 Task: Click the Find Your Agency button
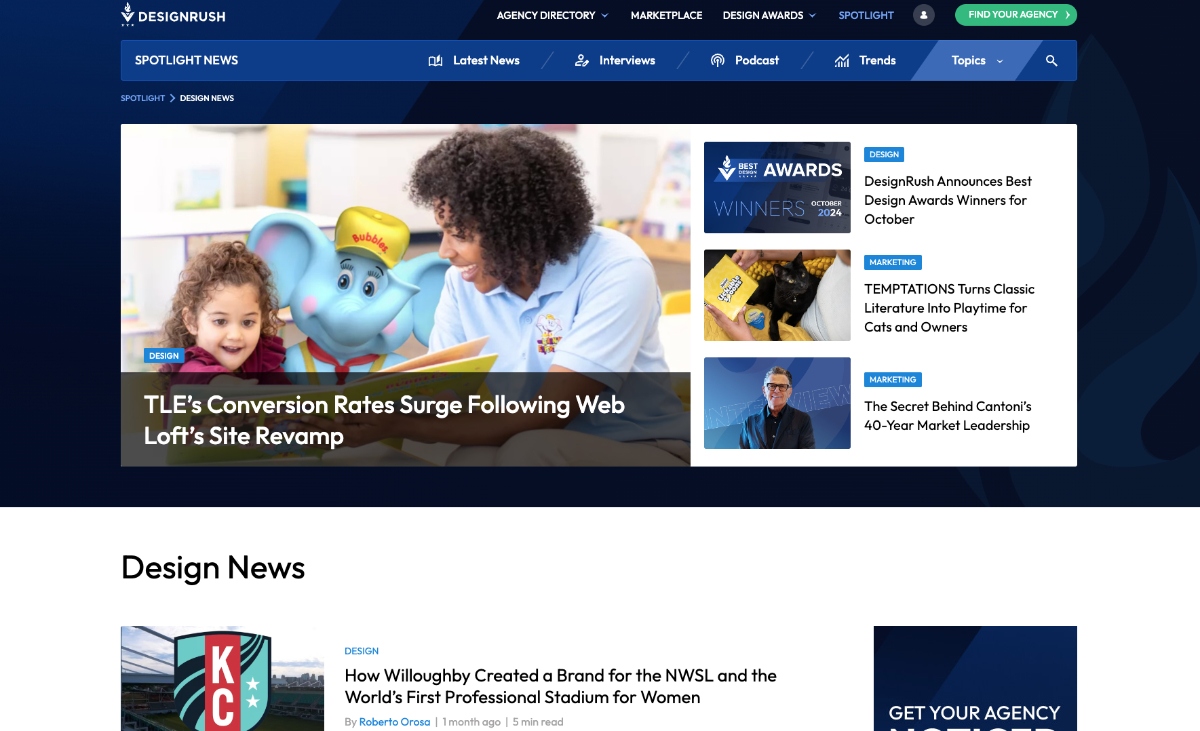point(1016,15)
